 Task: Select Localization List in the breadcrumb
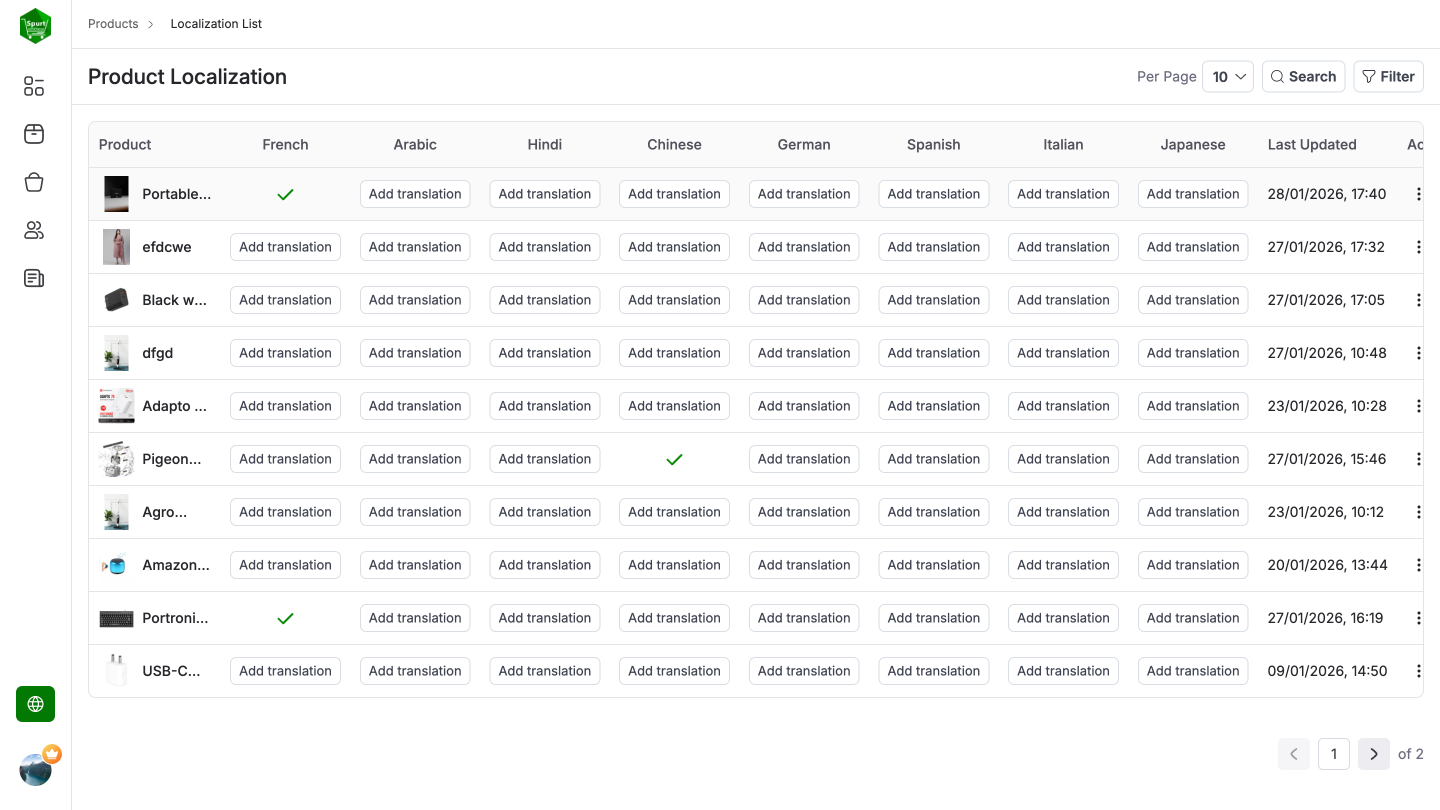[216, 23]
